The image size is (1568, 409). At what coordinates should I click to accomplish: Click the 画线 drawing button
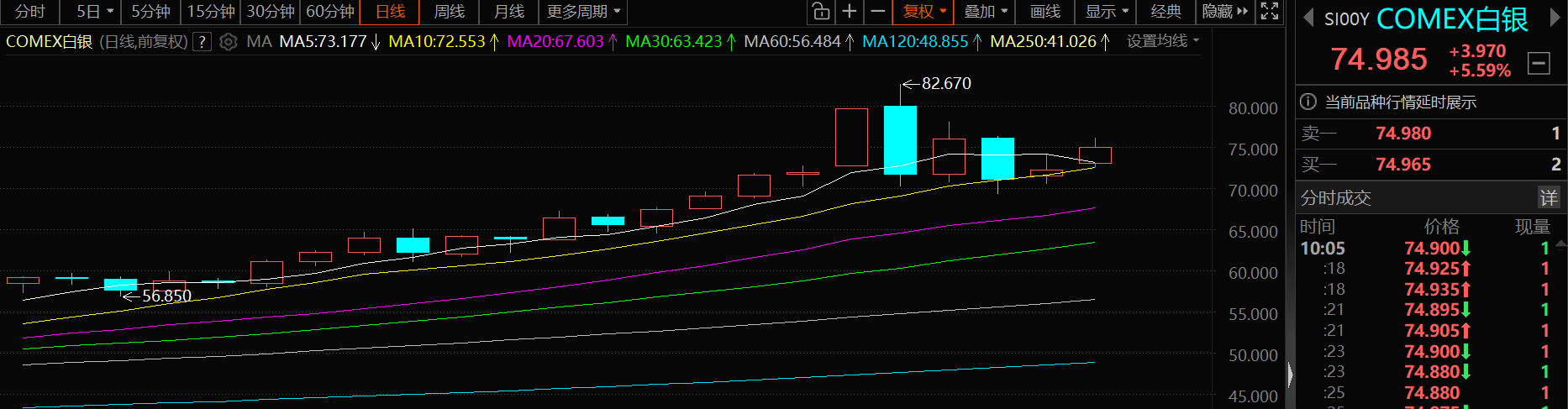point(1045,12)
